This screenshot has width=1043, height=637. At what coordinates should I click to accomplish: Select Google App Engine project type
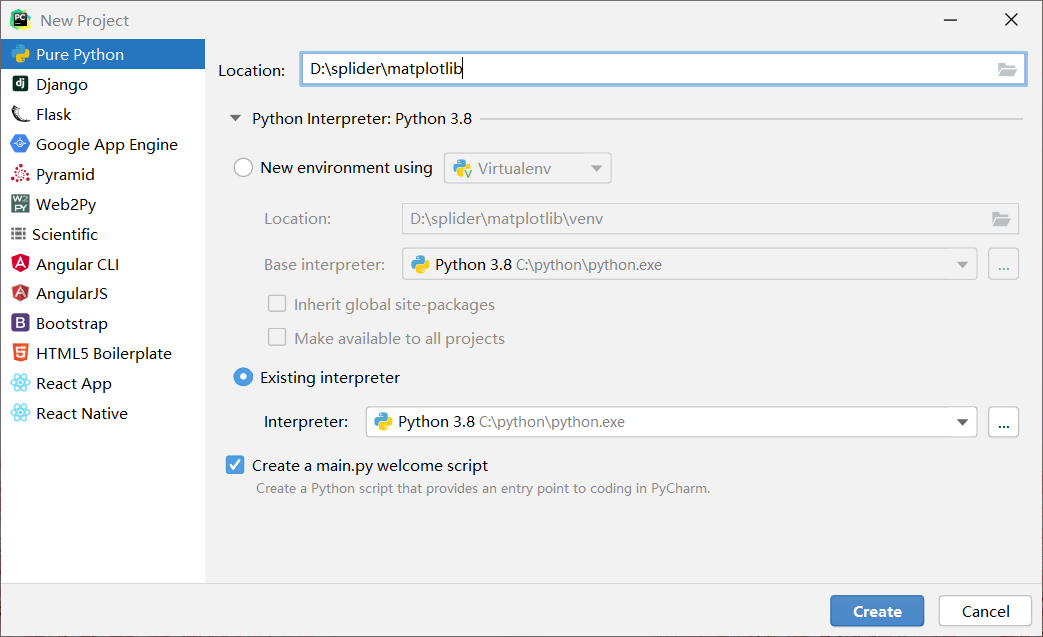(102, 144)
